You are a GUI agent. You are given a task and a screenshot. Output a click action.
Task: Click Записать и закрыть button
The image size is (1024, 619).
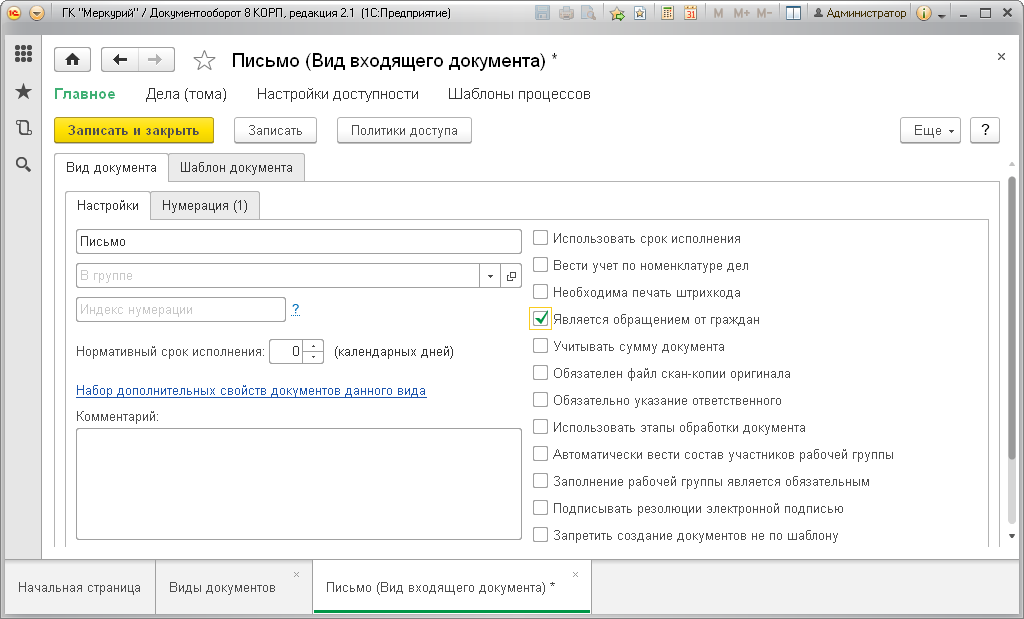[x=134, y=131]
